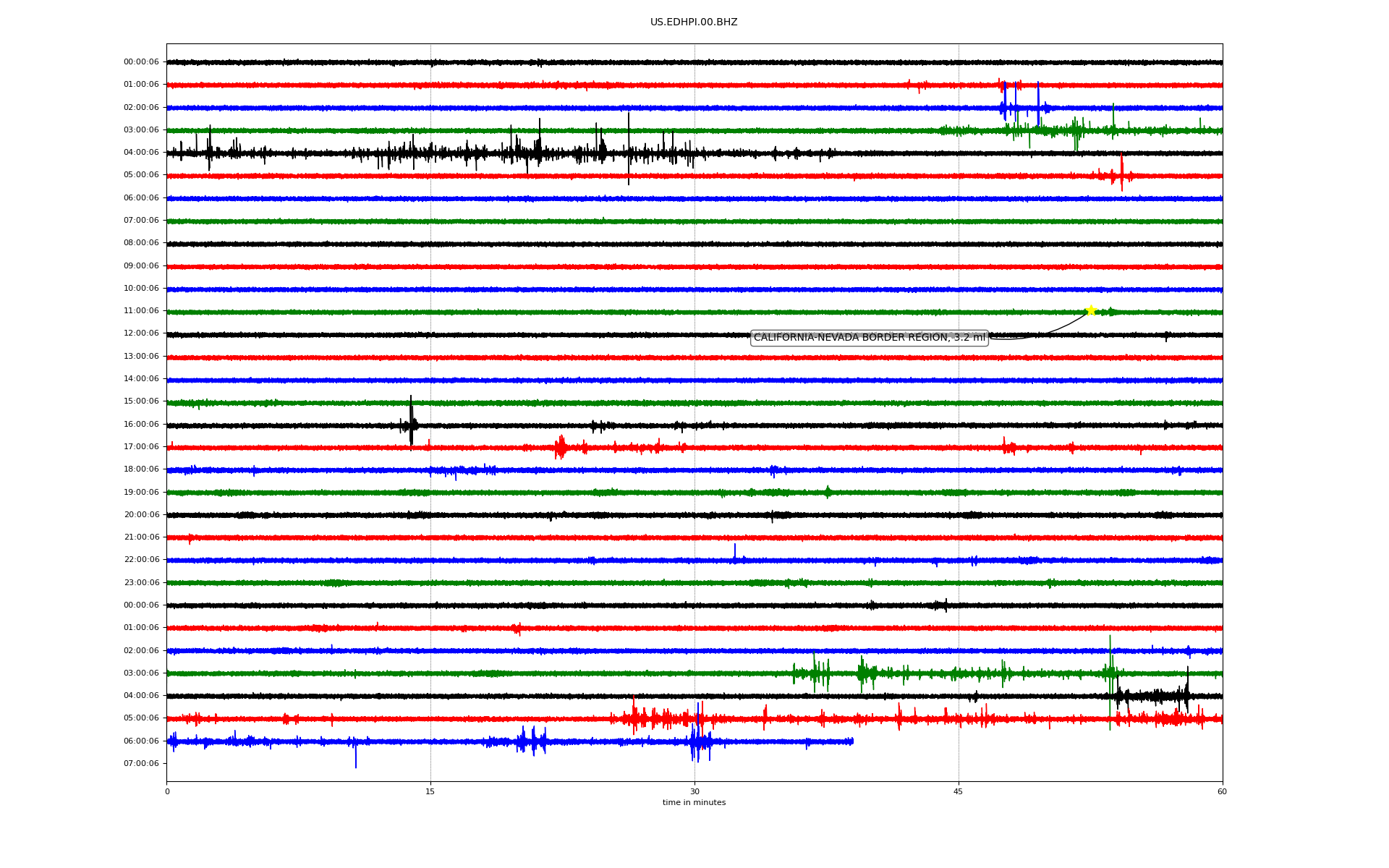The width and height of the screenshot is (1389, 868).
Task: Click the 15-minute x-axis tick label
Action: tap(430, 791)
